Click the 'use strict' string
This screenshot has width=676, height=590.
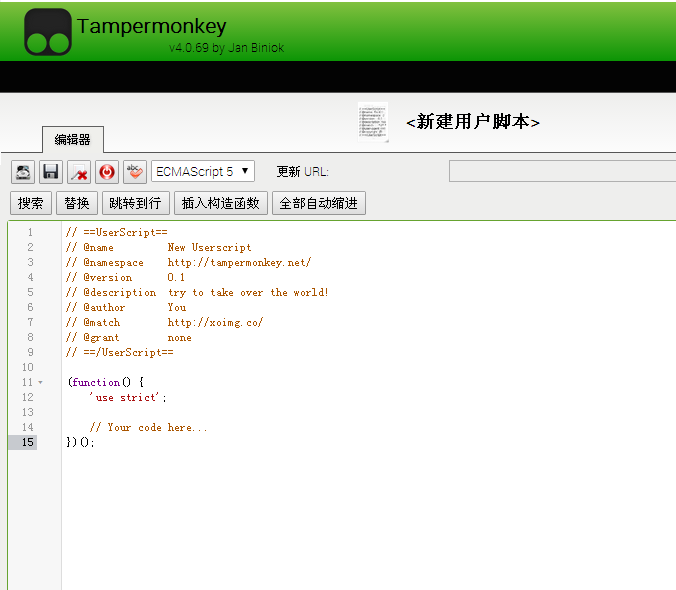pyautogui.click(x=125, y=397)
